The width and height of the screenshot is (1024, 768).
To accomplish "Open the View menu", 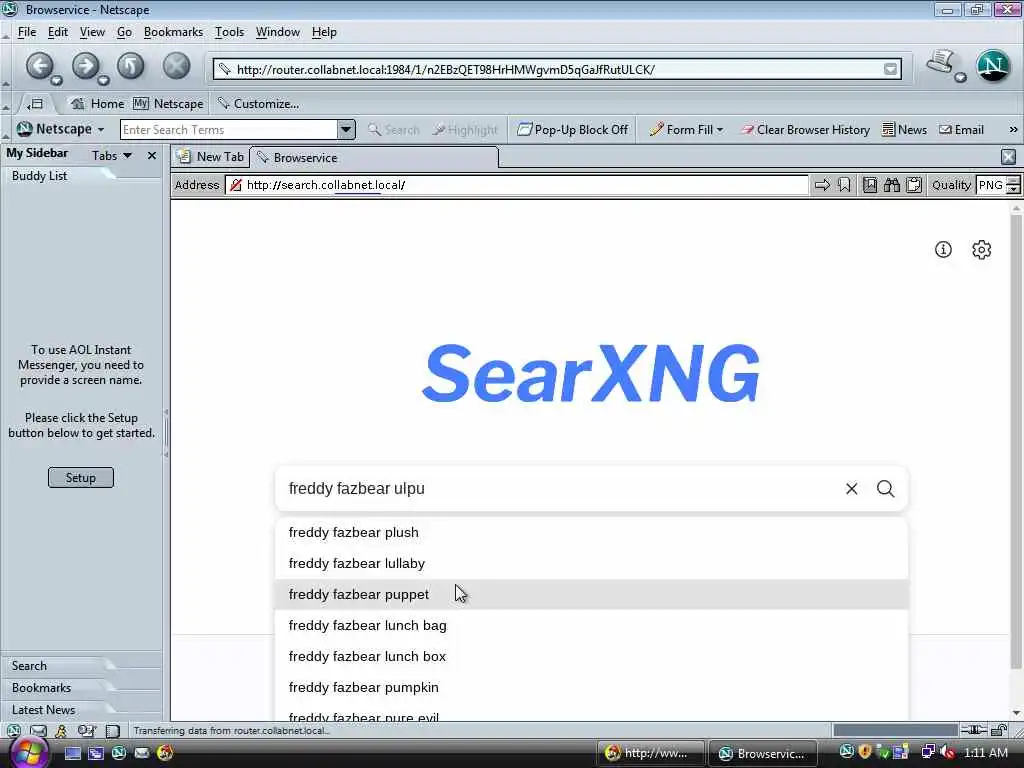I will click(x=92, y=32).
